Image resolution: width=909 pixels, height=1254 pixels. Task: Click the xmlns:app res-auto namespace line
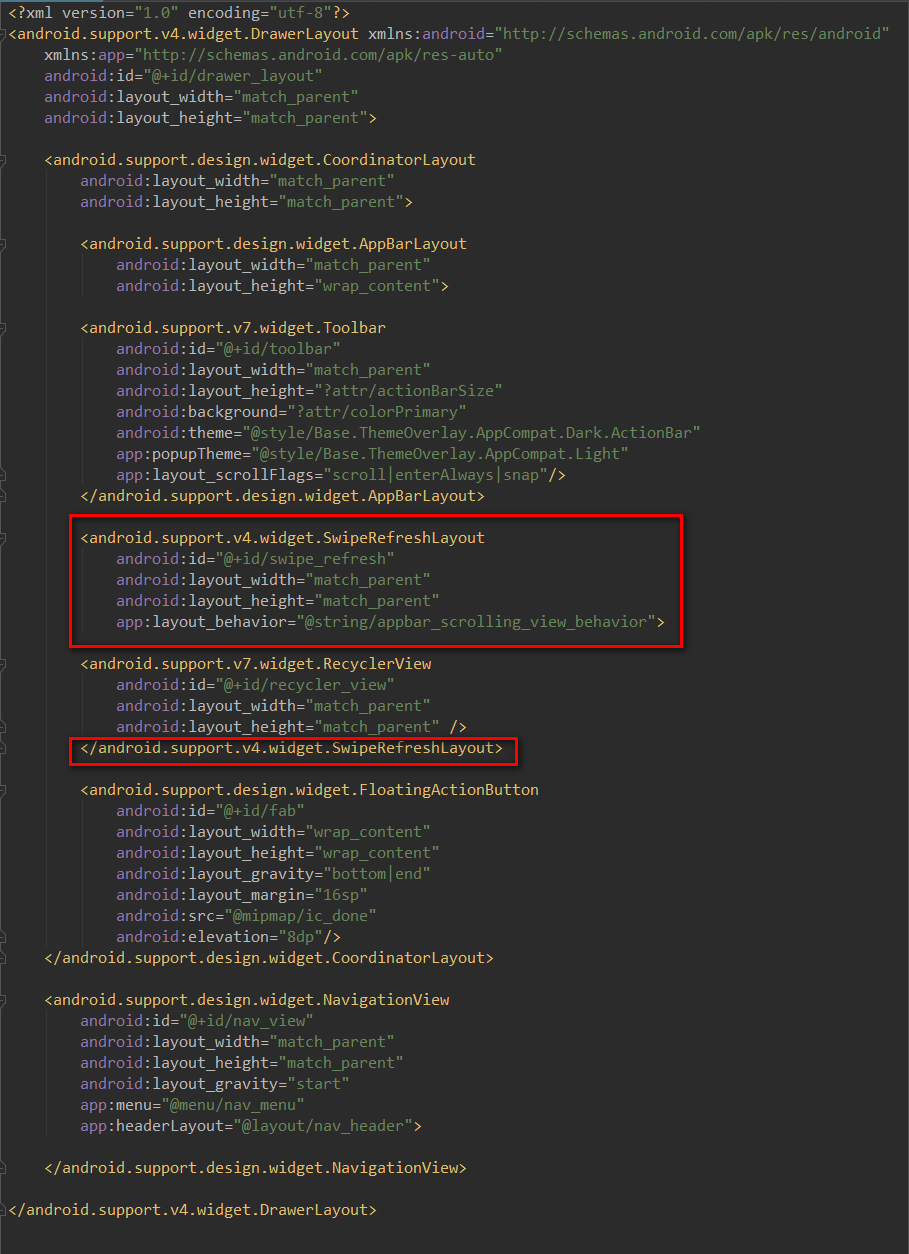point(274,55)
